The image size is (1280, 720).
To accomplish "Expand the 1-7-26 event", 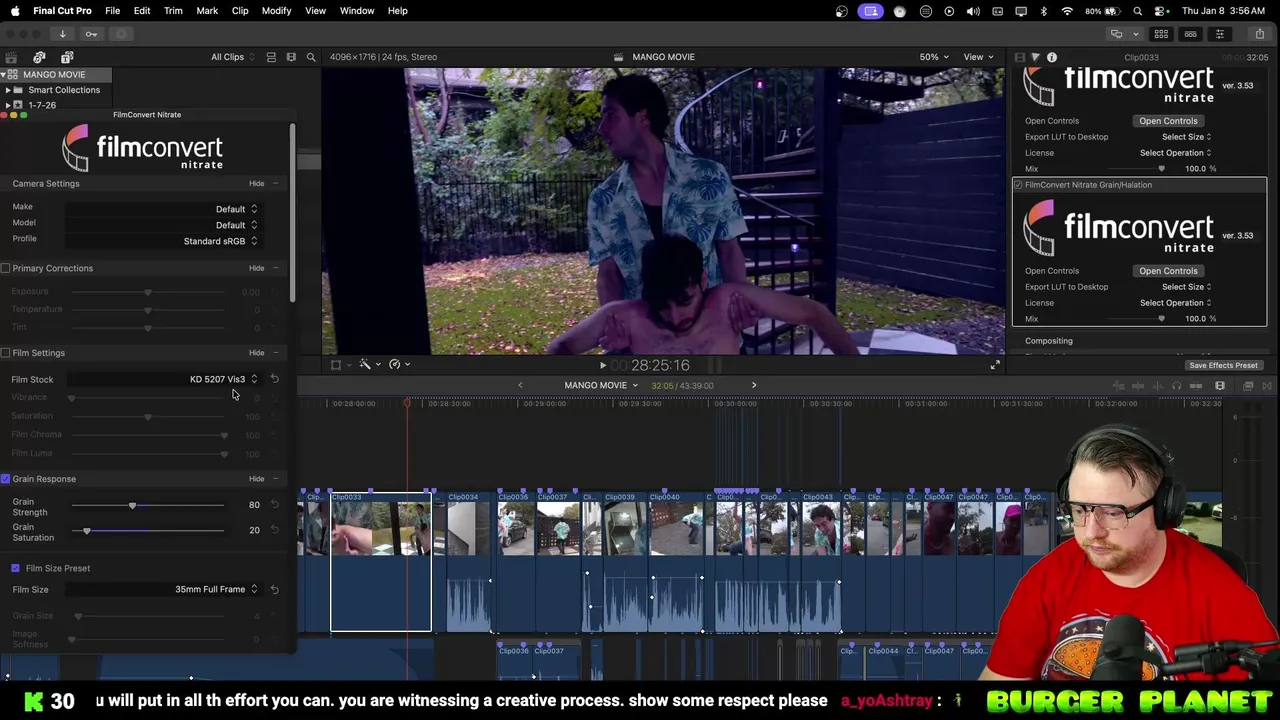I will pyautogui.click(x=8, y=105).
